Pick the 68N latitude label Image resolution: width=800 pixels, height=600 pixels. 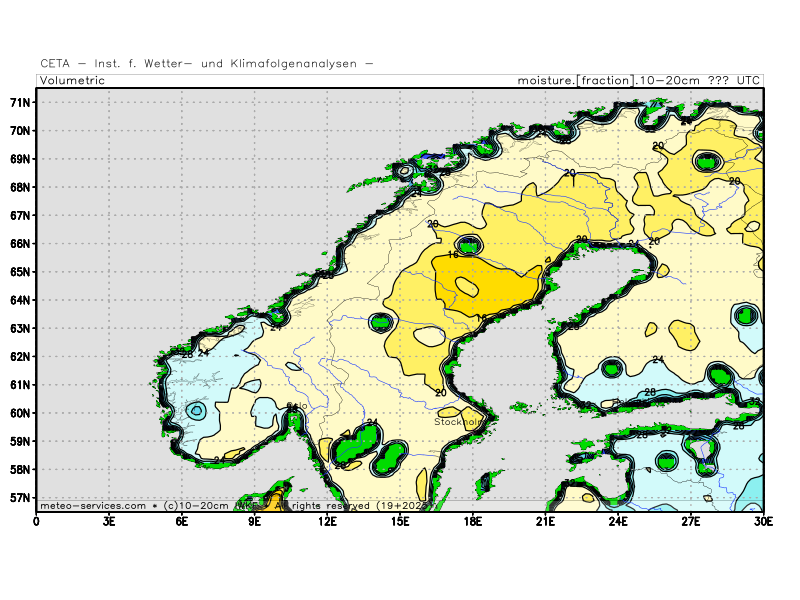pyautogui.click(x=20, y=187)
